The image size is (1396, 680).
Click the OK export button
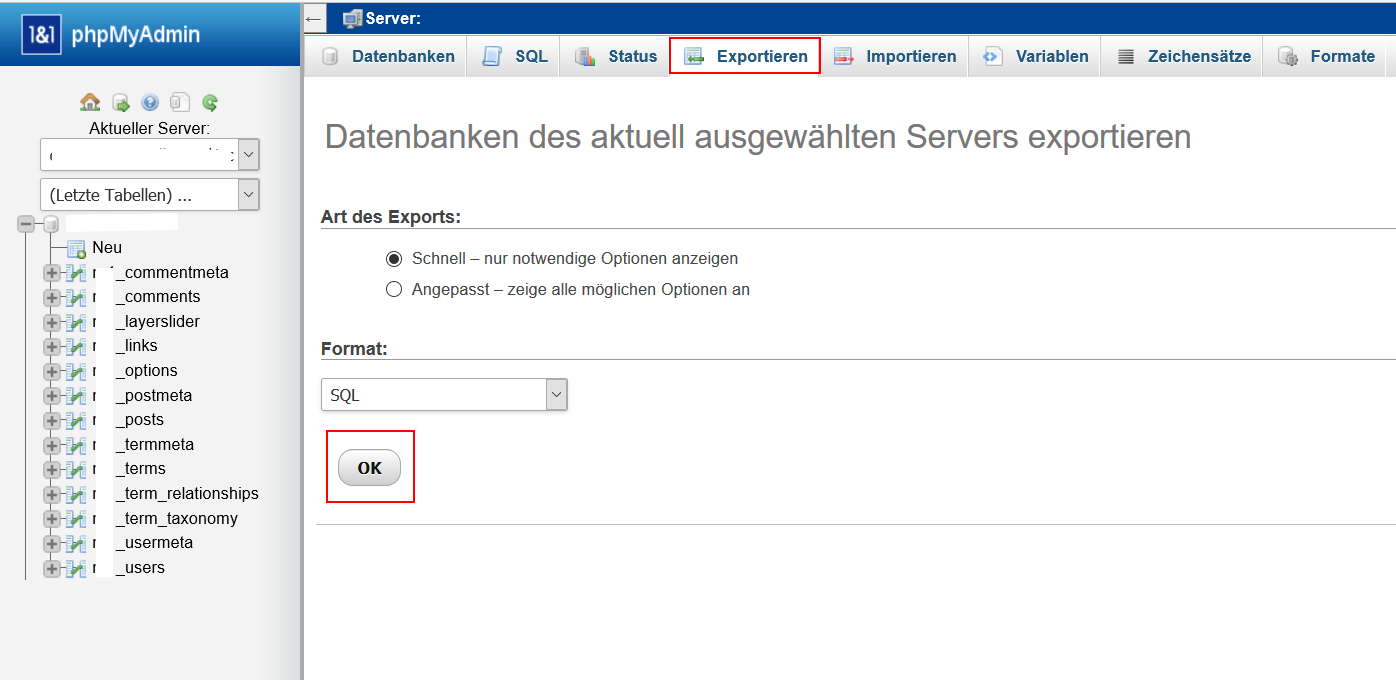pos(370,466)
